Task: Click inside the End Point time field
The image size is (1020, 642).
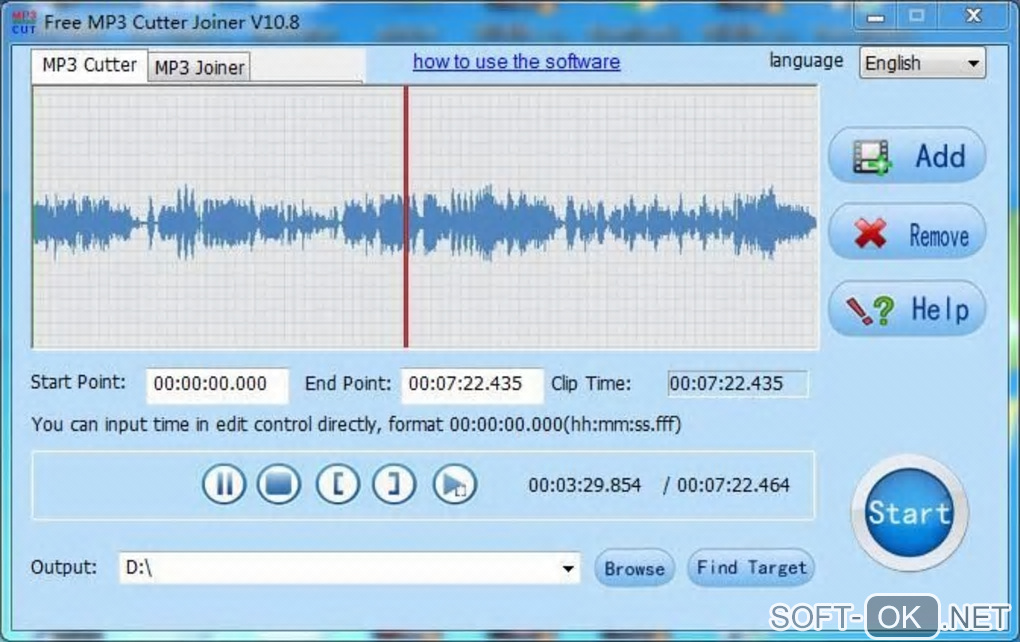Action: [472, 384]
